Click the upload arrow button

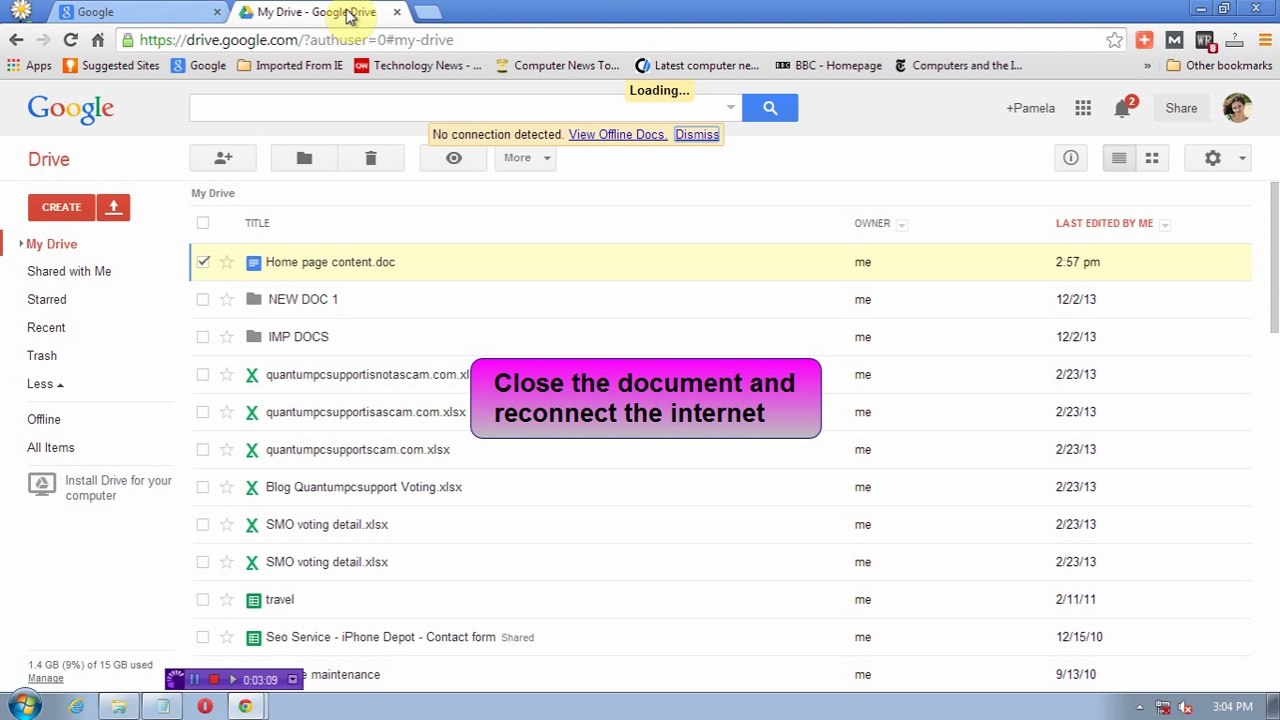(113, 207)
